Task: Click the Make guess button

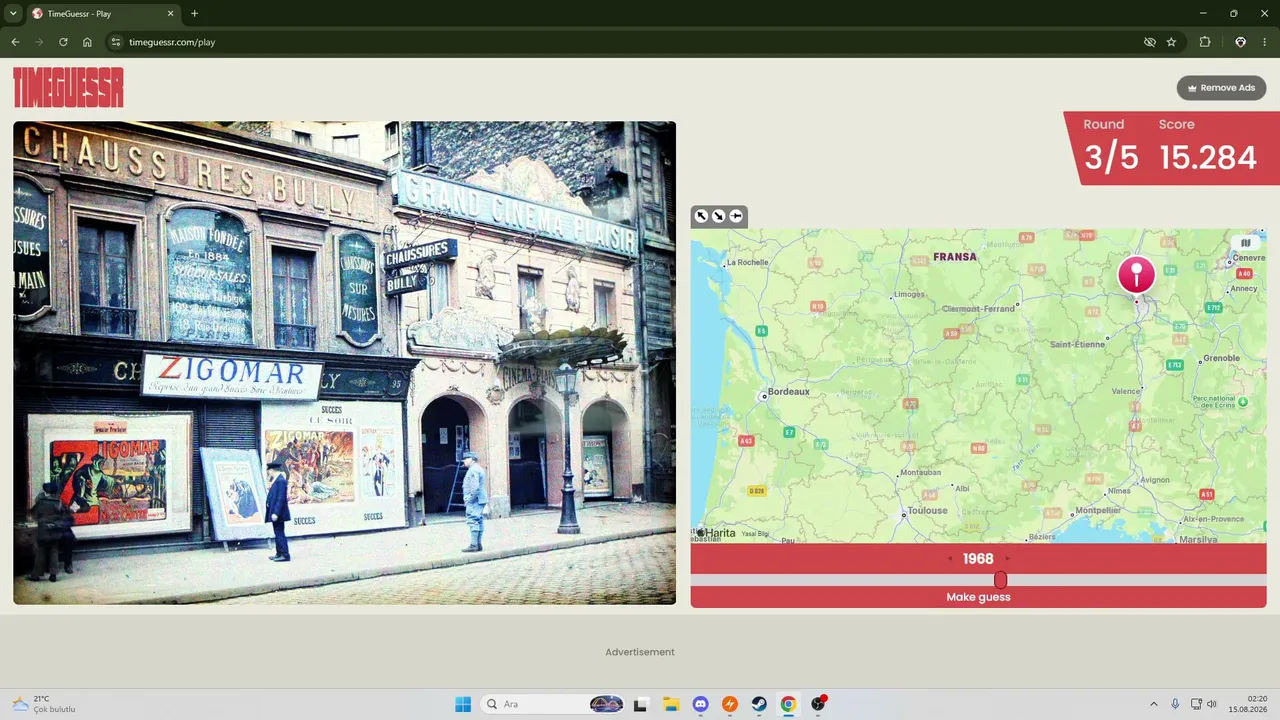Action: tap(978, 597)
